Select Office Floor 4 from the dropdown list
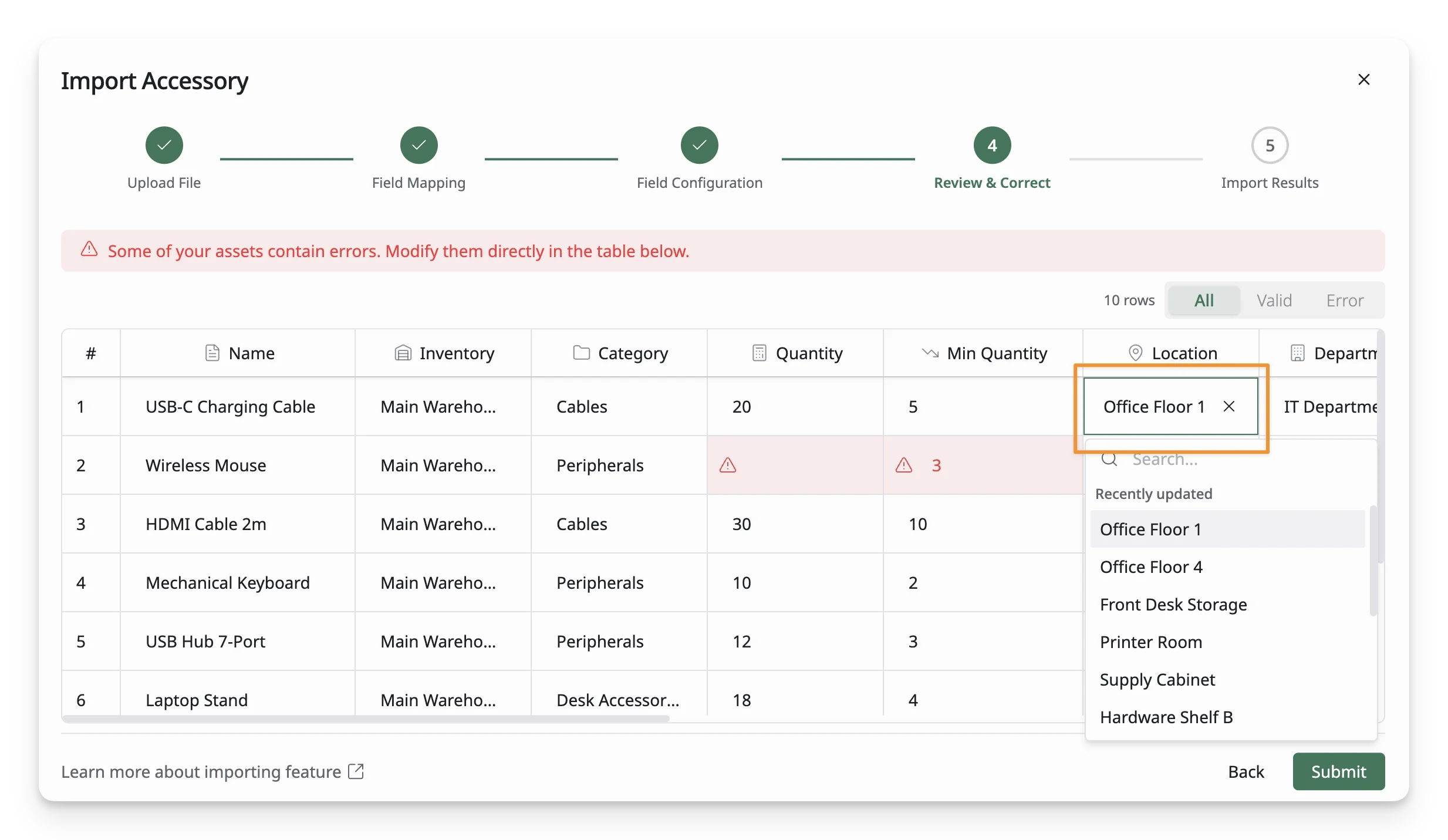Image resolution: width=1448 pixels, height=840 pixels. (x=1227, y=566)
